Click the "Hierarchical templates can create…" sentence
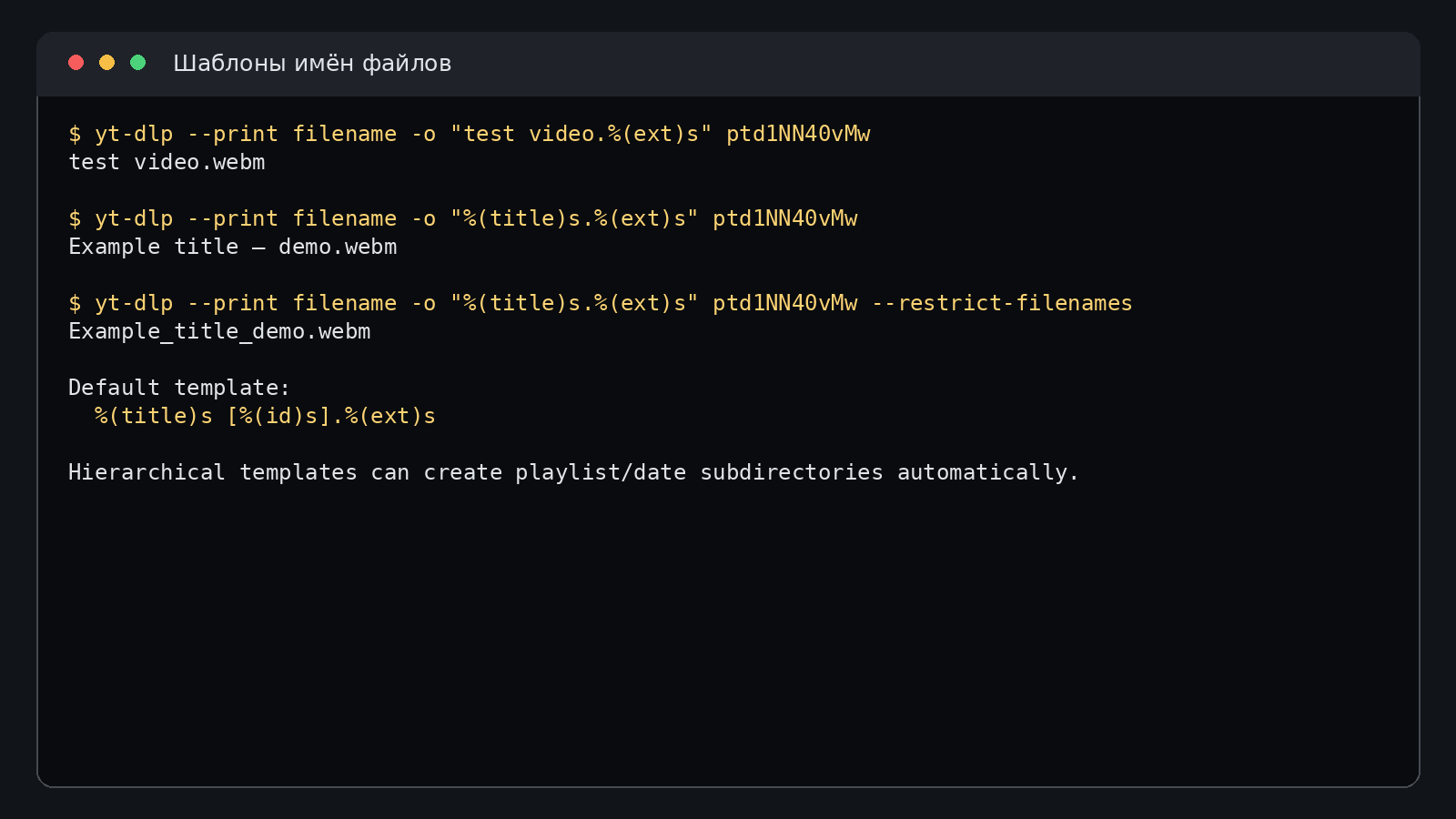 573,472
